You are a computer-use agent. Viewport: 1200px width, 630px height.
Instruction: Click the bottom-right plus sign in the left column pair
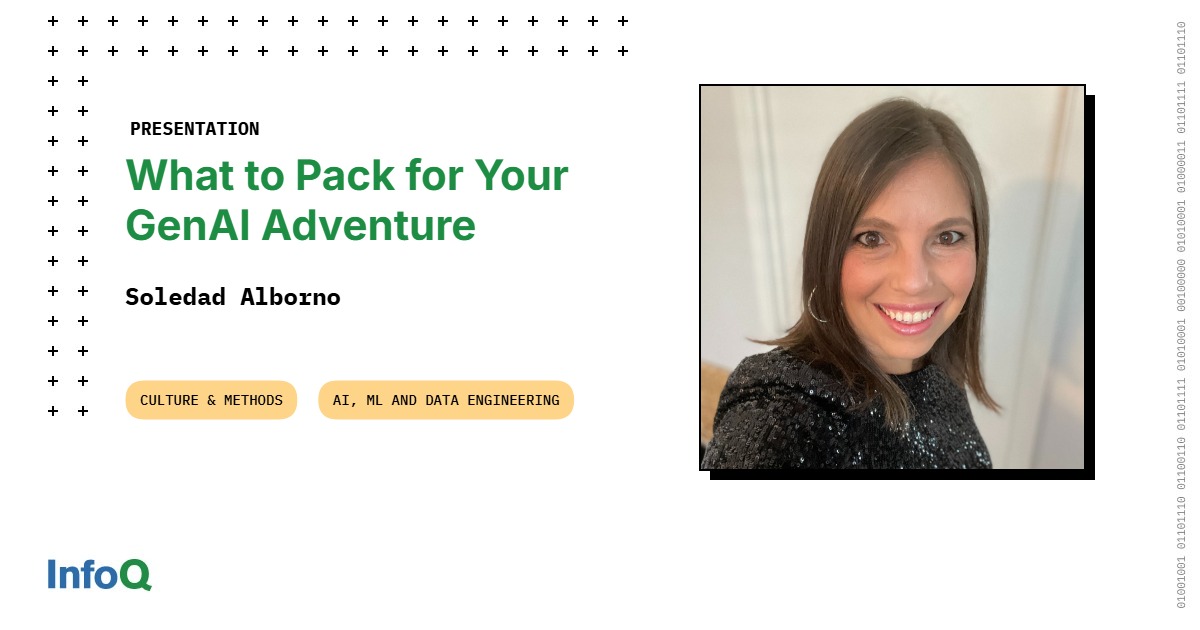pyautogui.click(x=83, y=411)
